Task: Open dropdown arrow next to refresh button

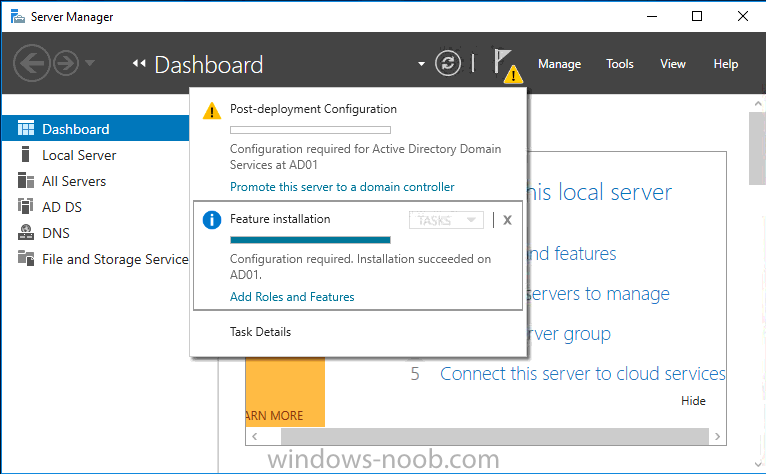Action: (x=421, y=64)
